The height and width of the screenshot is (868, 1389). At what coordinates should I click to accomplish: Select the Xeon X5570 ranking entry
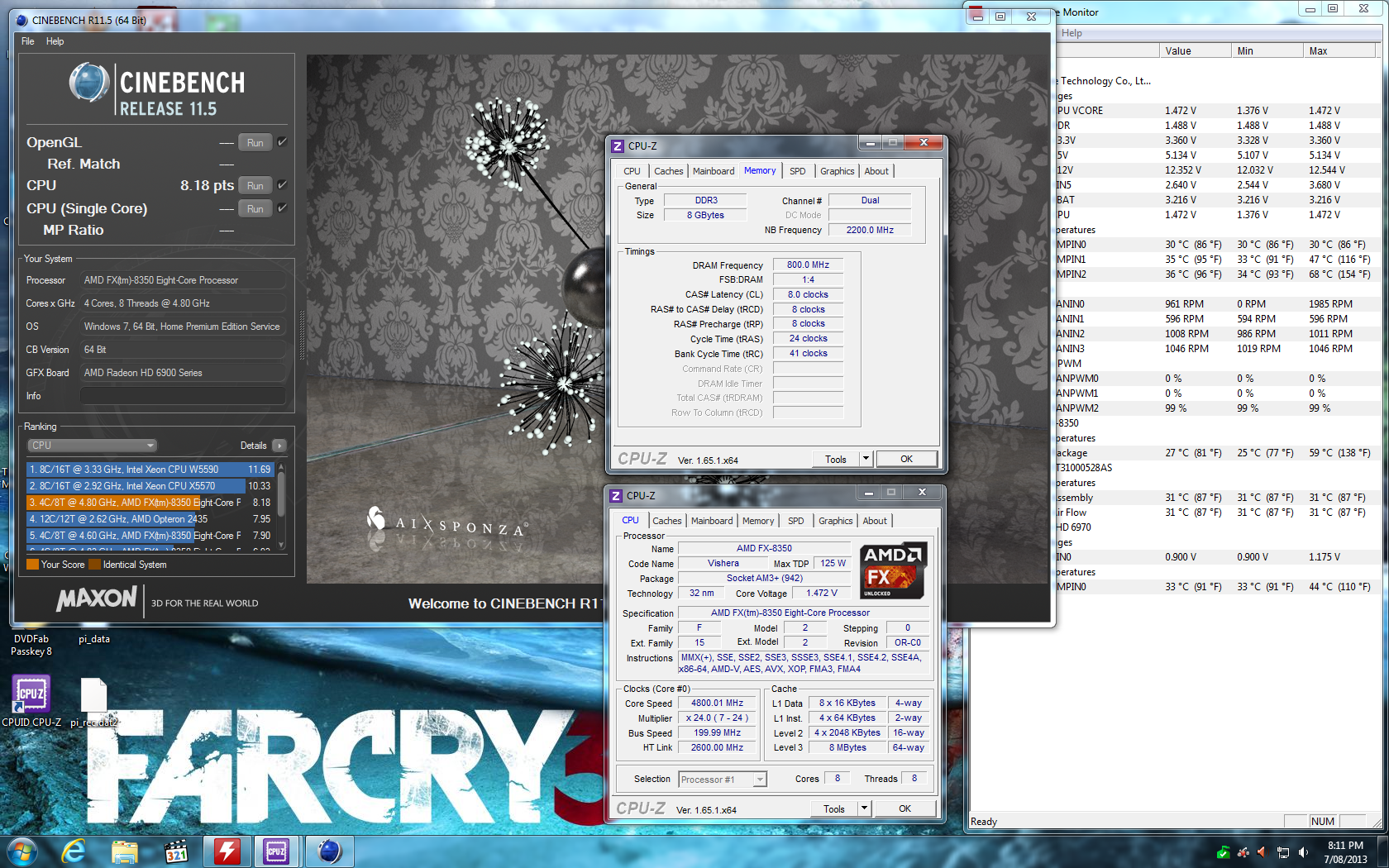pyautogui.click(x=150, y=485)
